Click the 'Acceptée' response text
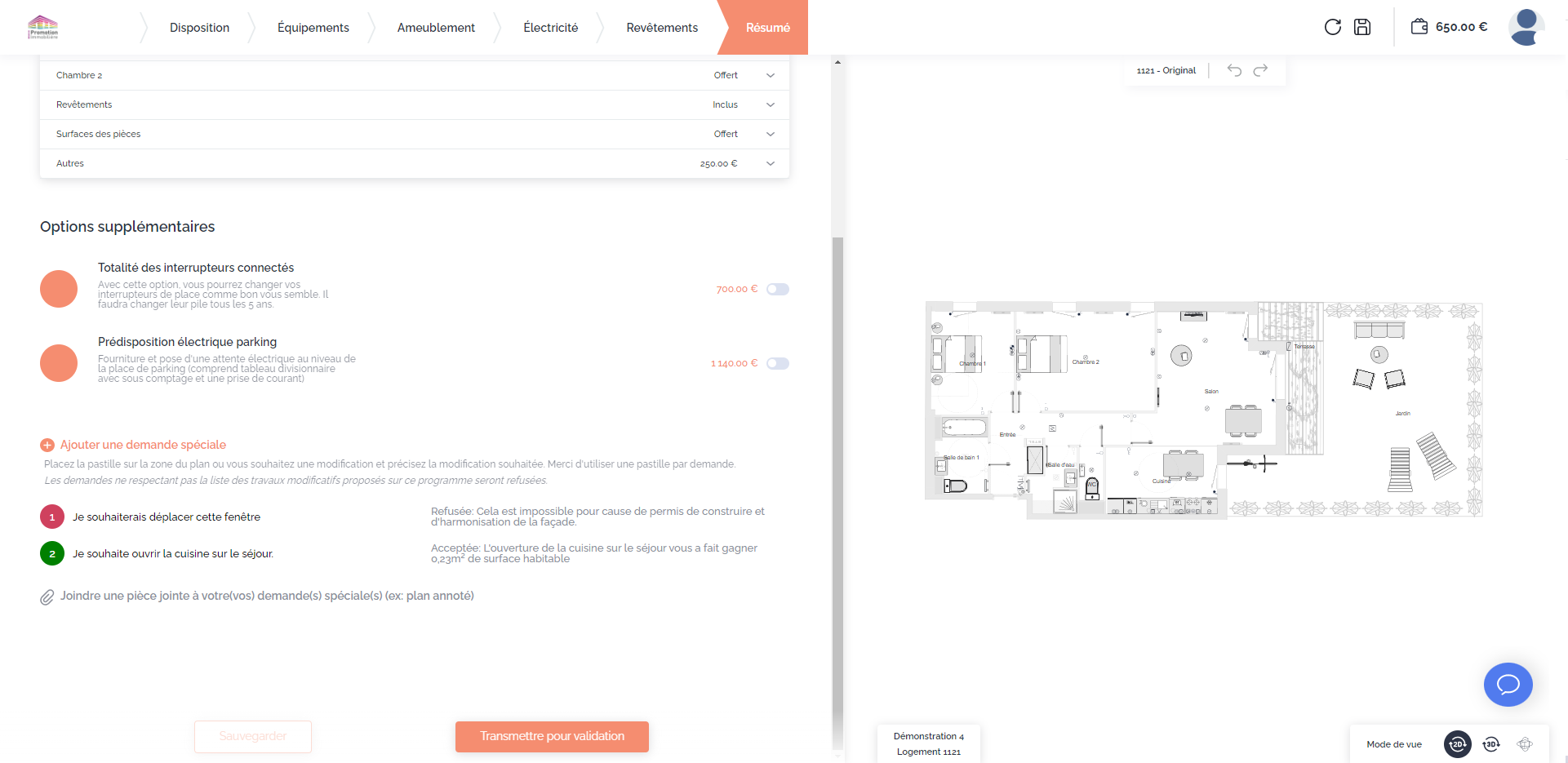This screenshot has width=1568, height=763. (594, 553)
